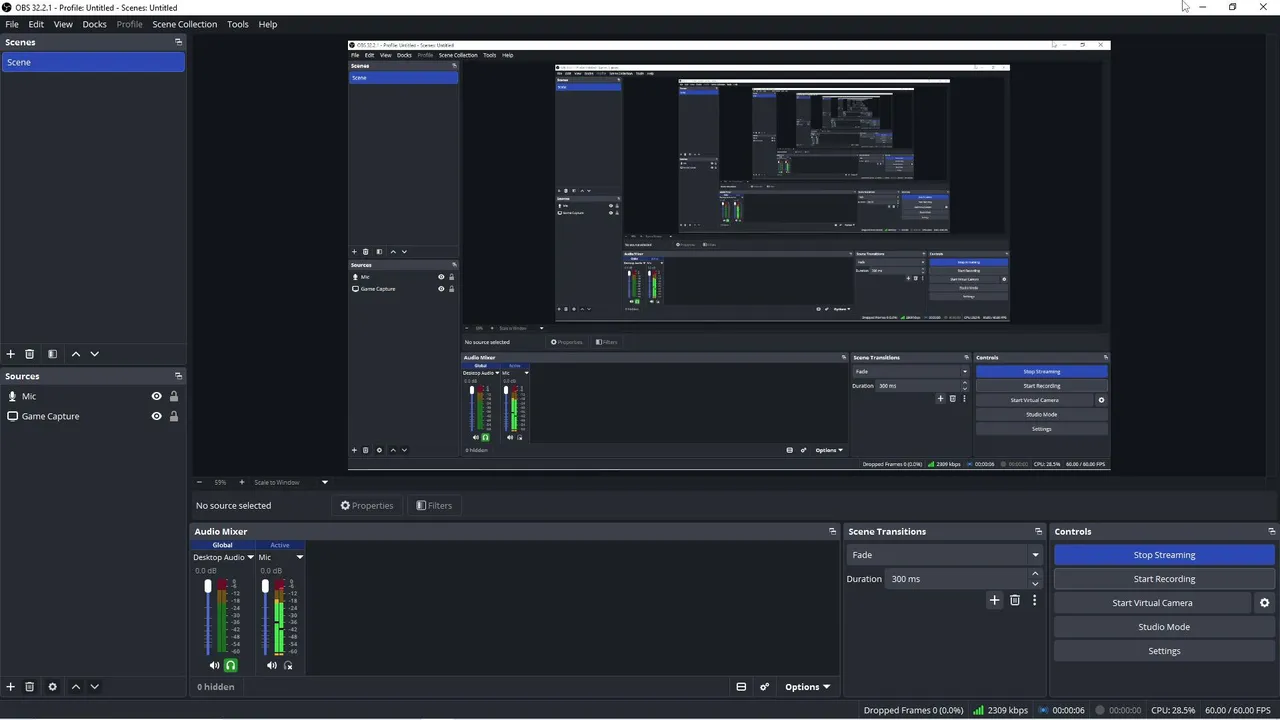Open source Filters button
This screenshot has height=720, width=1280.
pos(434,506)
